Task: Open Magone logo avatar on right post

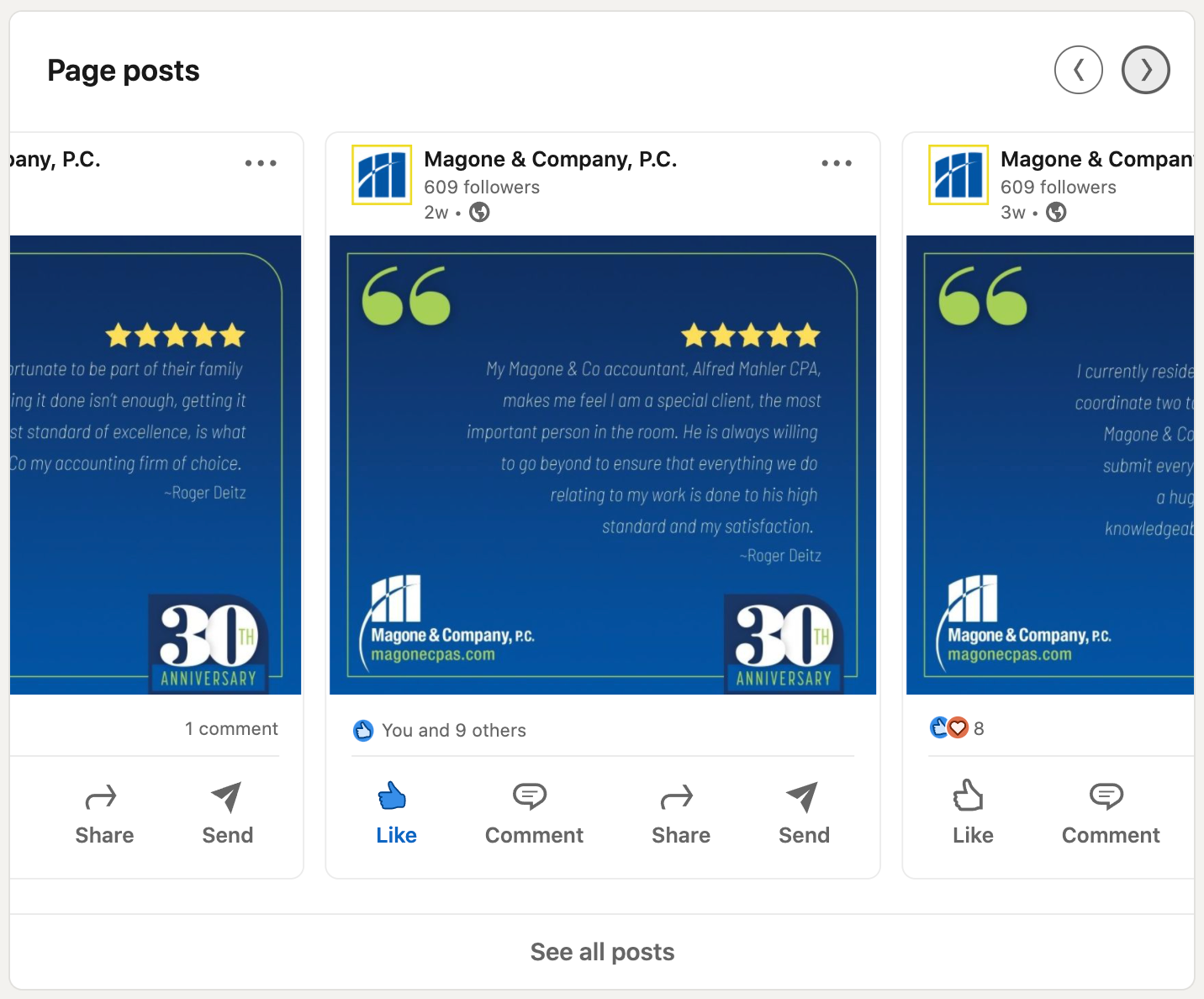Action: pos(958,175)
